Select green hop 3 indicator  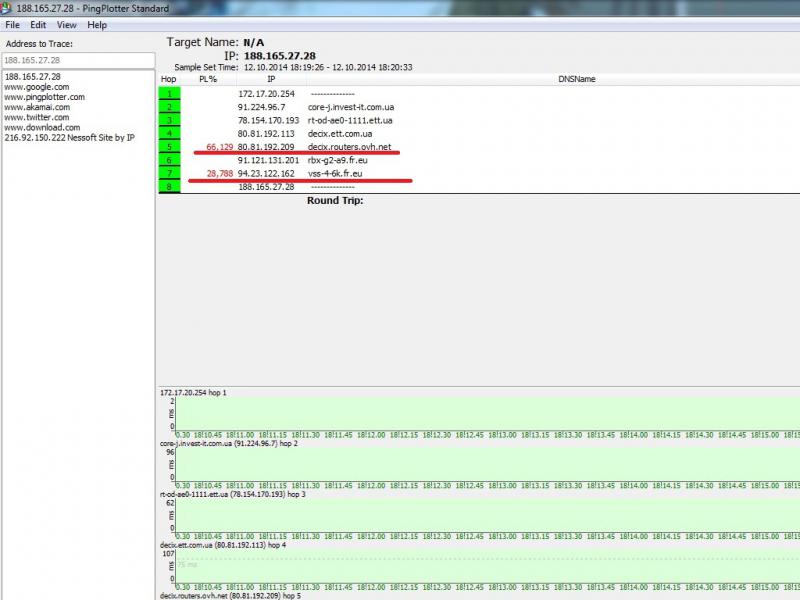pos(169,120)
